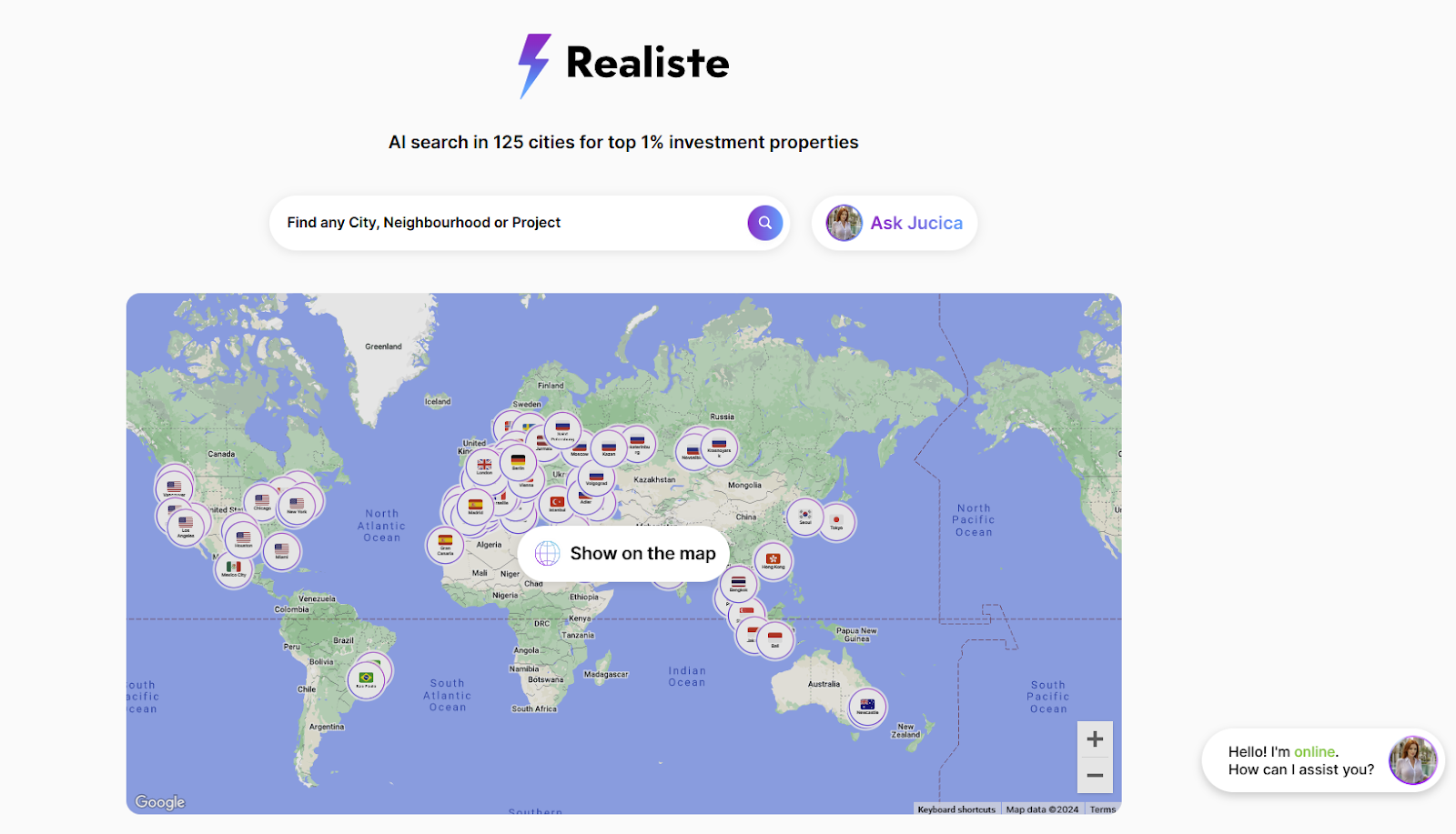The image size is (1456, 834).
Task: Select the Volgograd map marker
Action: [x=596, y=478]
